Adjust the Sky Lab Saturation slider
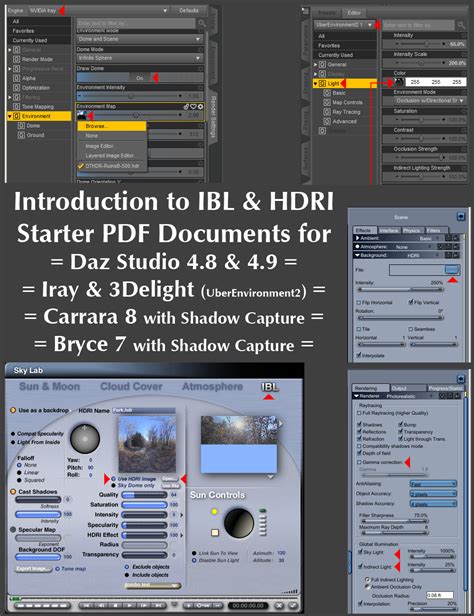 coord(144,504)
